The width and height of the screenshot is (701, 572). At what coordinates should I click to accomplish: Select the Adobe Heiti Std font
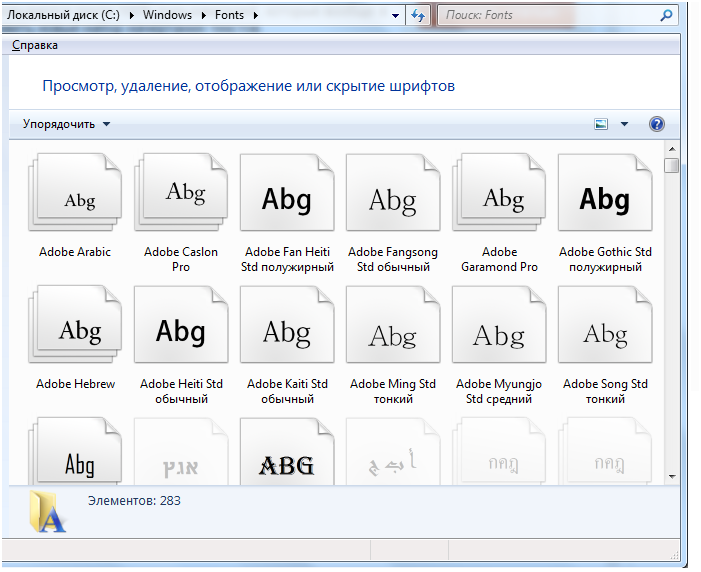(181, 330)
